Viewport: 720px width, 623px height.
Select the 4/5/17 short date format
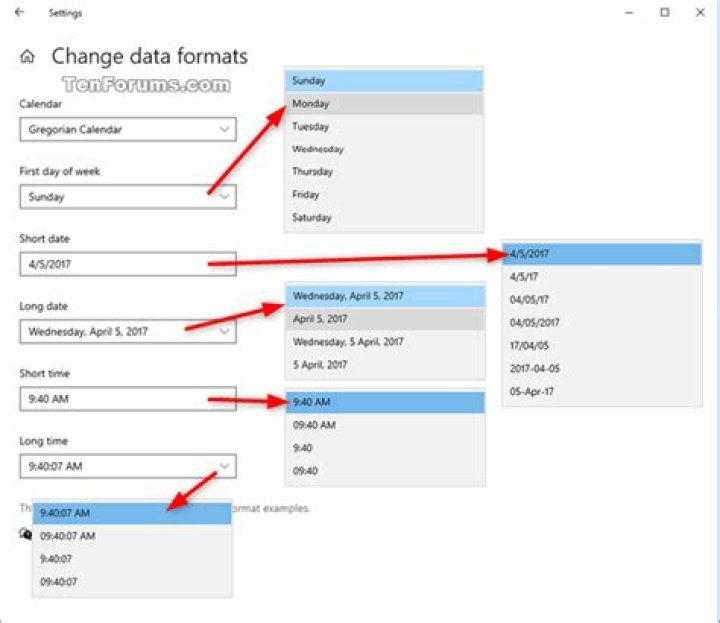pyautogui.click(x=602, y=277)
